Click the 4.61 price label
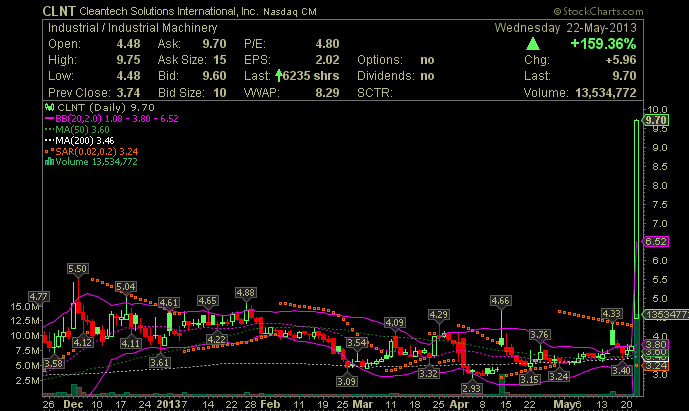This screenshot has height=411, width=689. pyautogui.click(x=169, y=302)
